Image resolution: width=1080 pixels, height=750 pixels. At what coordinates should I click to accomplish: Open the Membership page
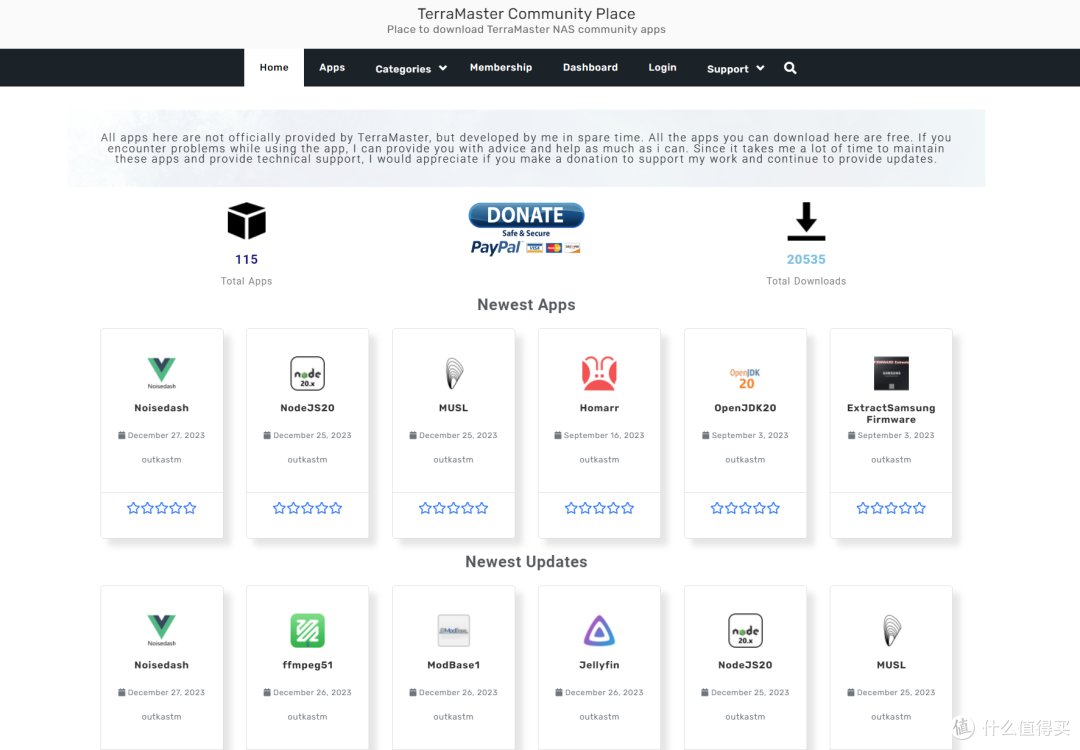[501, 67]
